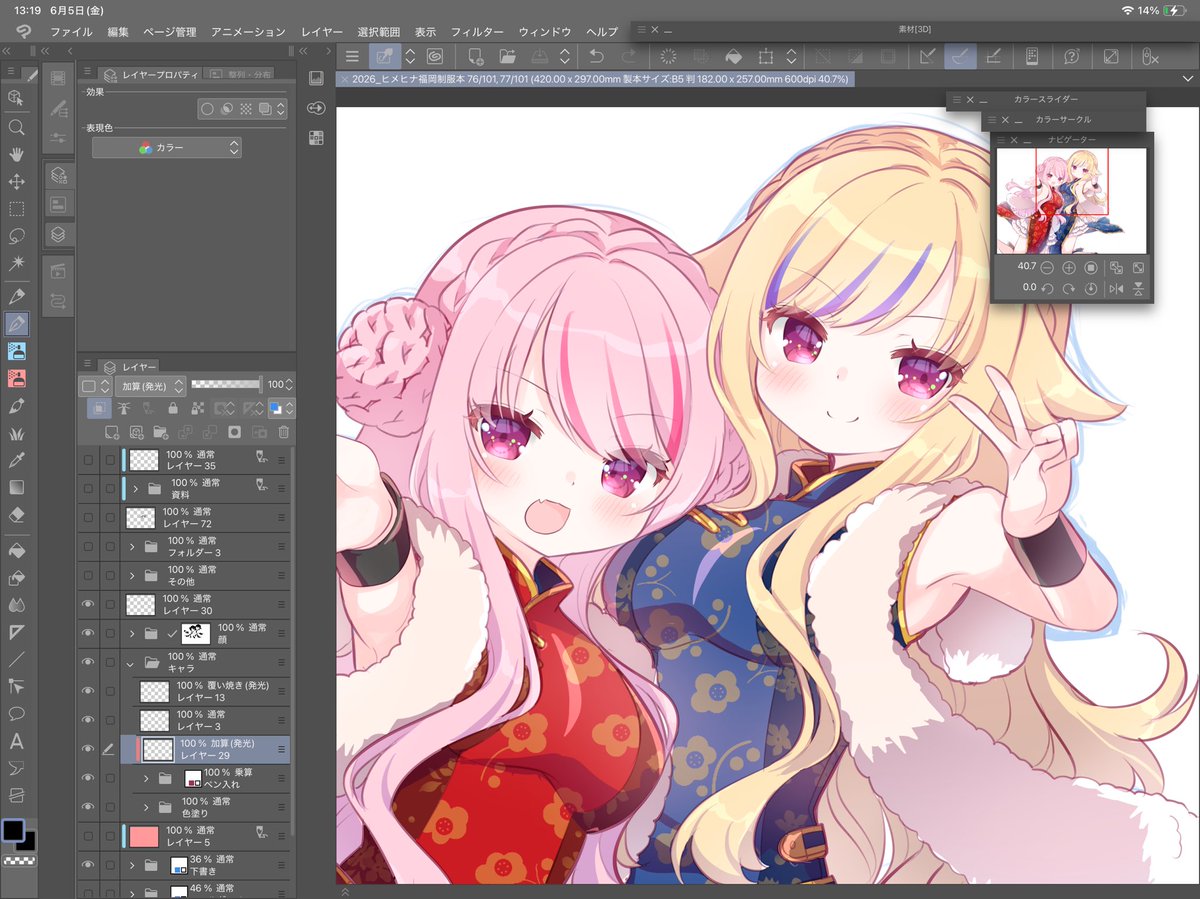Screen dimensions: 1200x899
Task: Select the Zoom magnifier tool
Action: 17,127
